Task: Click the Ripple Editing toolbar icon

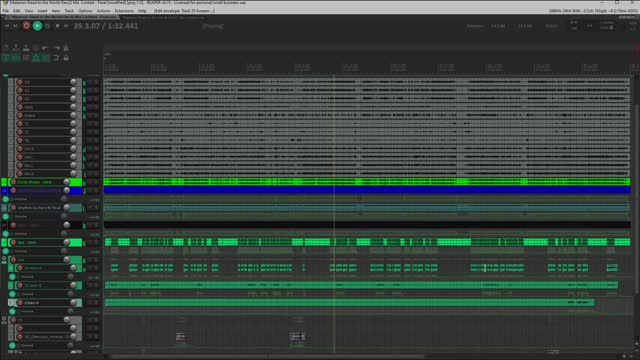Action: (x=26, y=58)
